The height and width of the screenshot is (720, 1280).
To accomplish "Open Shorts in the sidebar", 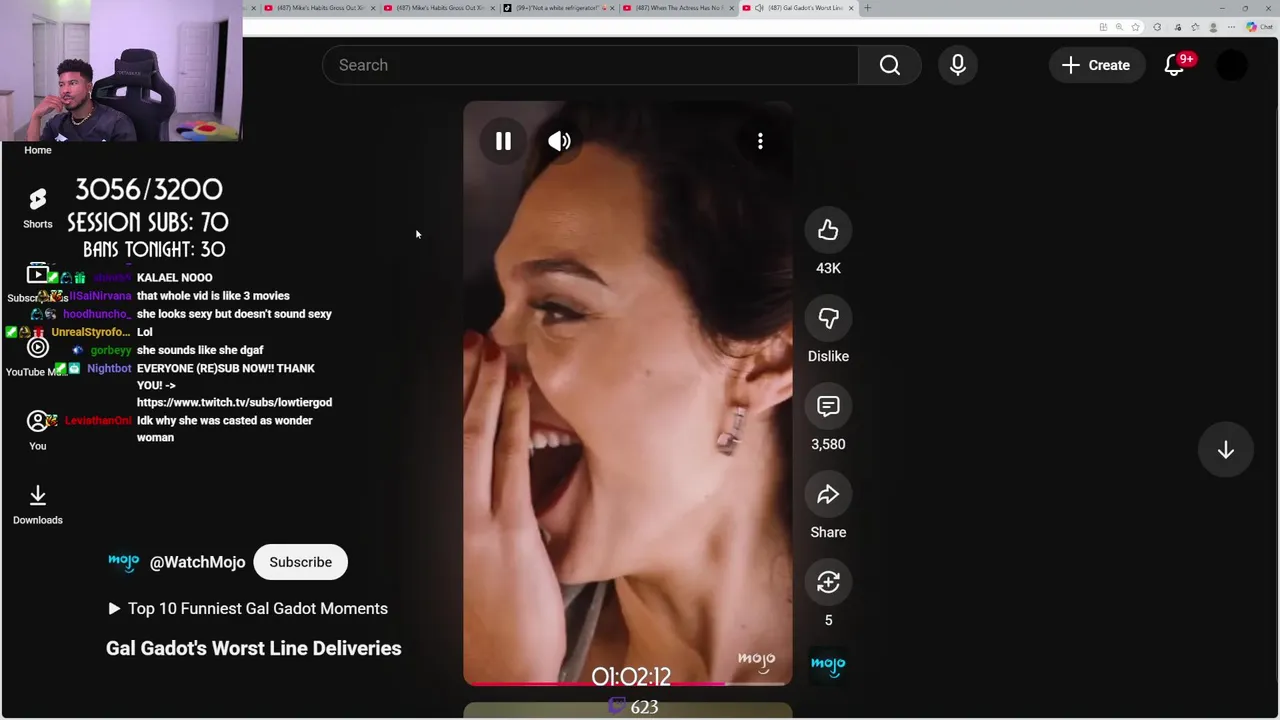I will (37, 208).
